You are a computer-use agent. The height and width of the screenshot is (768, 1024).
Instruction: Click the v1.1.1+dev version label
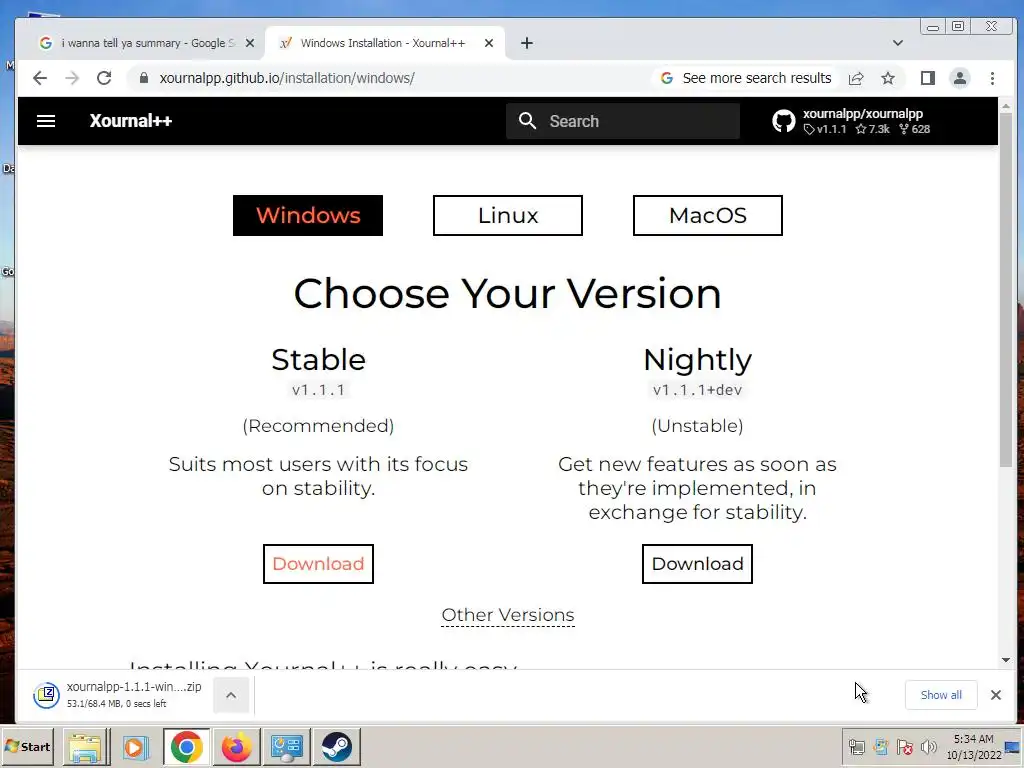coord(697,390)
